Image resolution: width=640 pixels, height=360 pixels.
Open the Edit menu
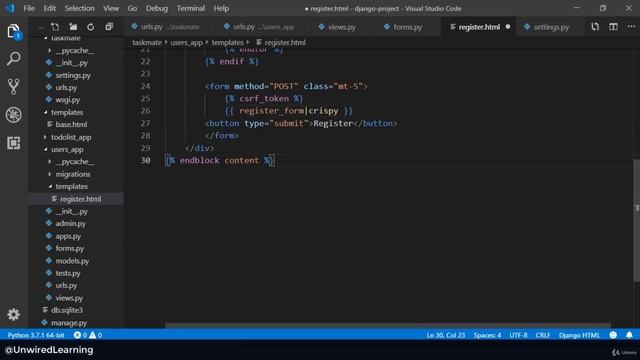click(49, 8)
